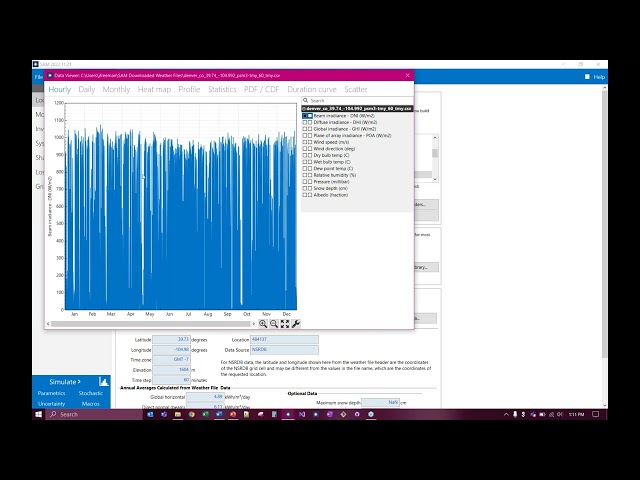Click the Elevation field
This screenshot has width=640, height=480.
pos(171,370)
